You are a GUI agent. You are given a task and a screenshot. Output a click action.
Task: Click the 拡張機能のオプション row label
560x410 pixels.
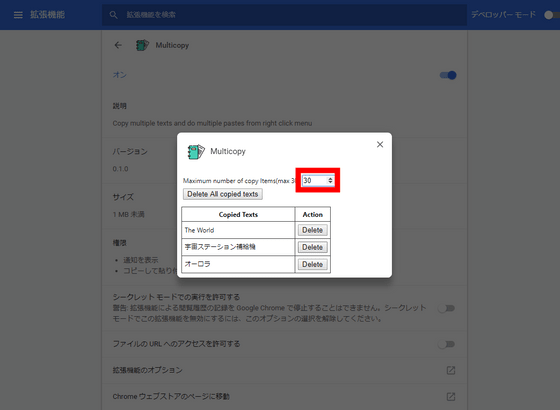point(148,370)
